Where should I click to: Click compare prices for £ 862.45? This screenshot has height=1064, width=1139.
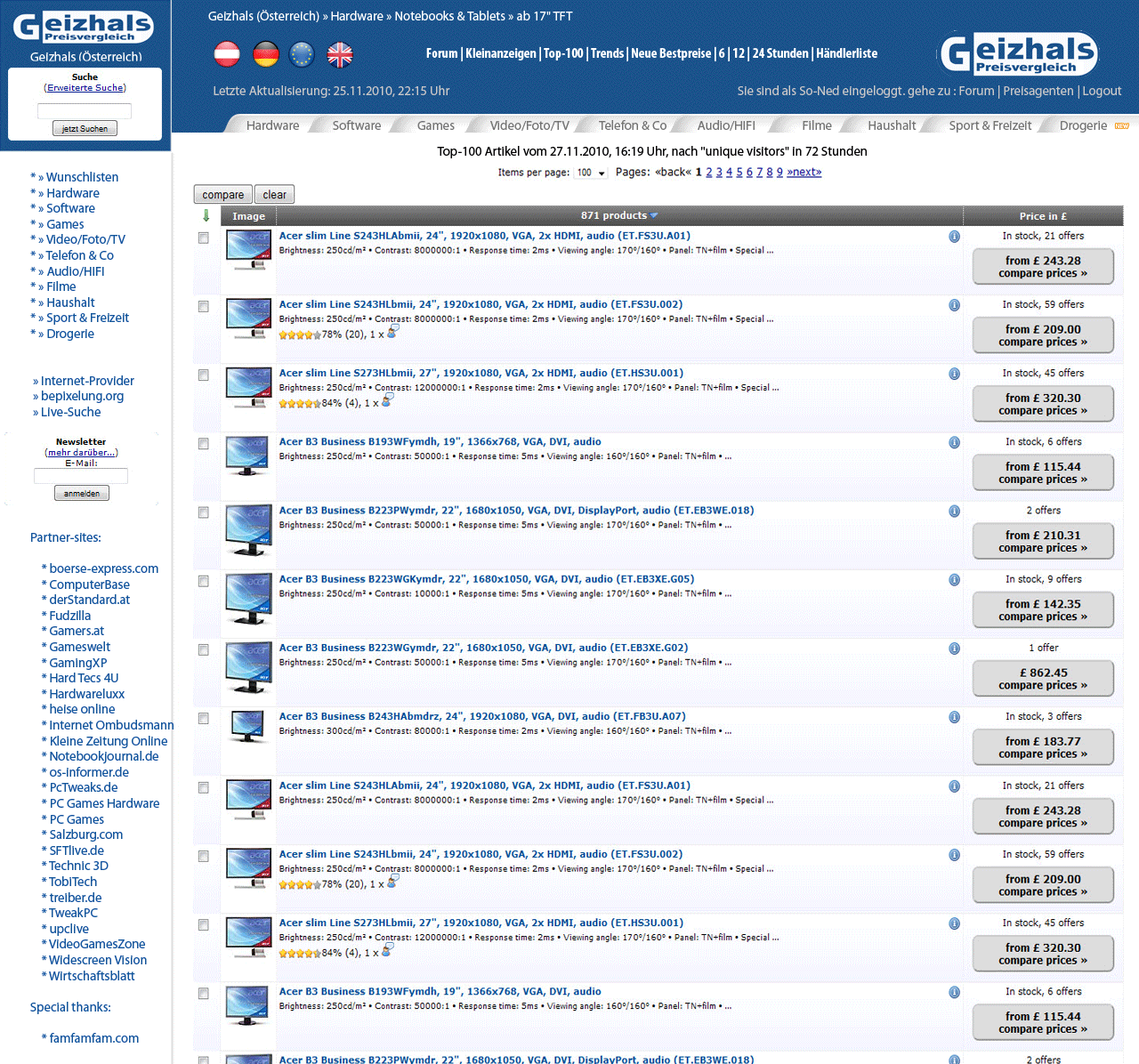[x=1043, y=679]
